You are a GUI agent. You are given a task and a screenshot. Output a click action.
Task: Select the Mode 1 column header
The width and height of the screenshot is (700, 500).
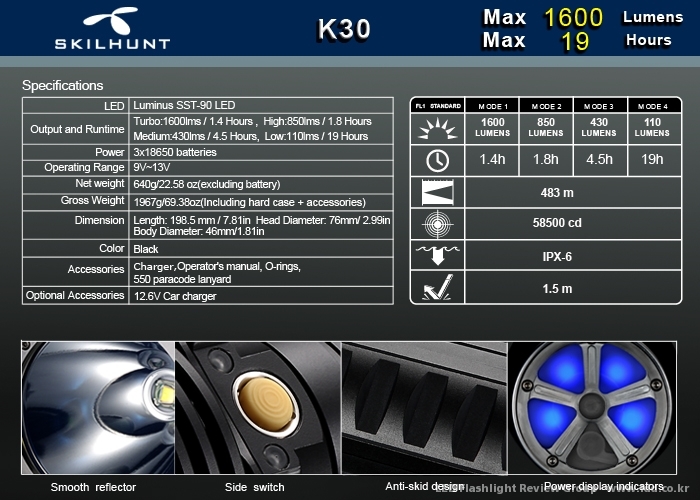pyautogui.click(x=492, y=105)
